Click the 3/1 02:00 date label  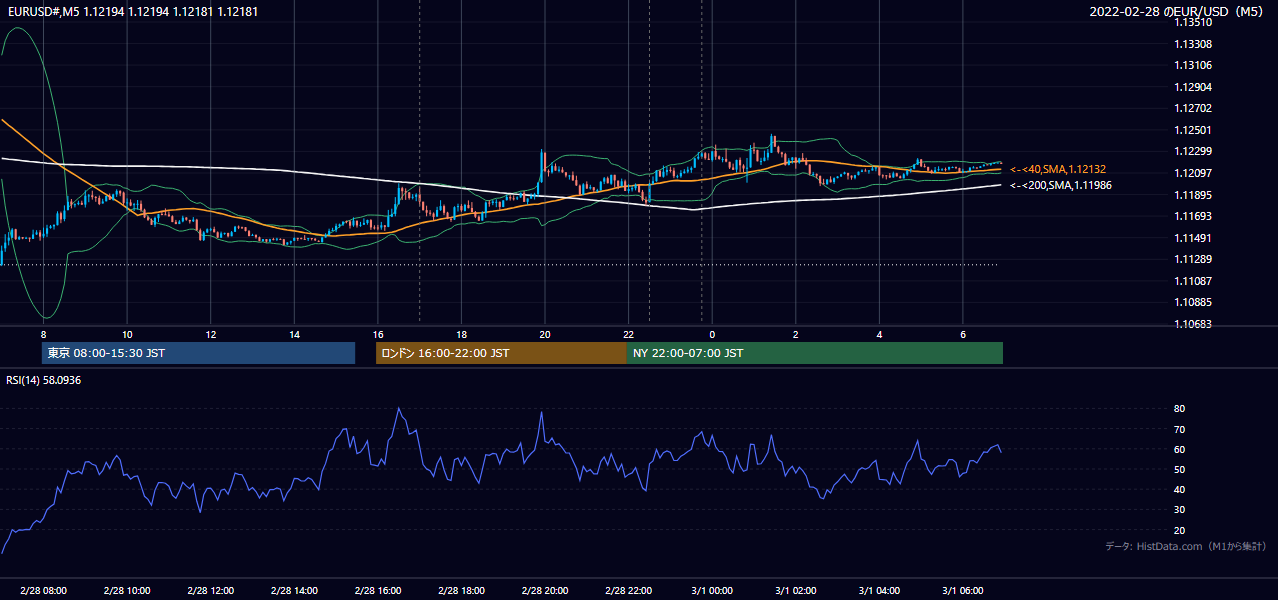point(795,591)
